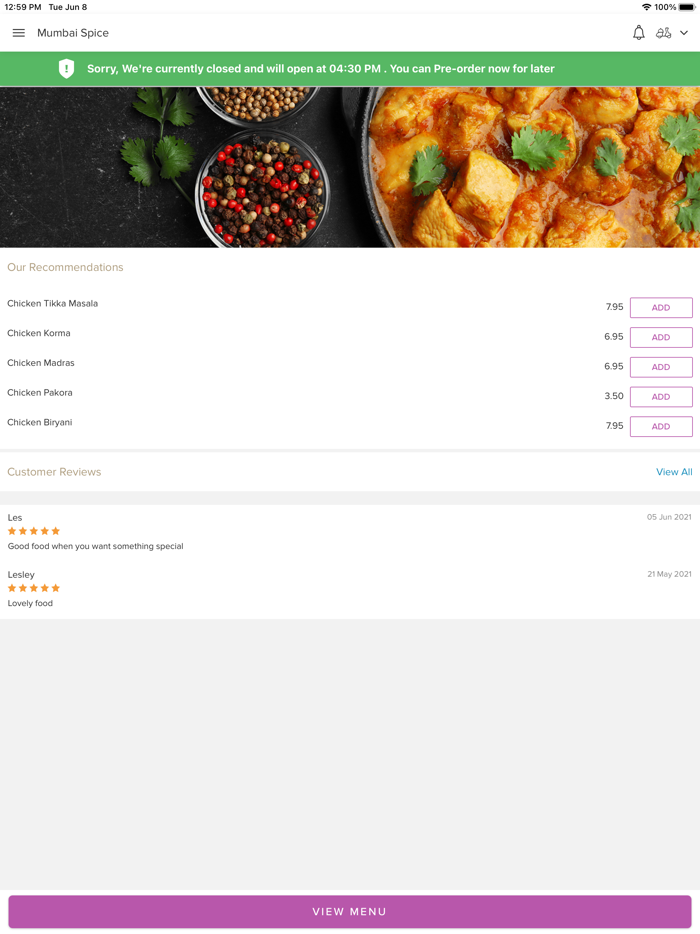Viewport: 700px width, 934px height.
Task: Click the VIEW MENU button at the bottom
Action: coord(350,911)
